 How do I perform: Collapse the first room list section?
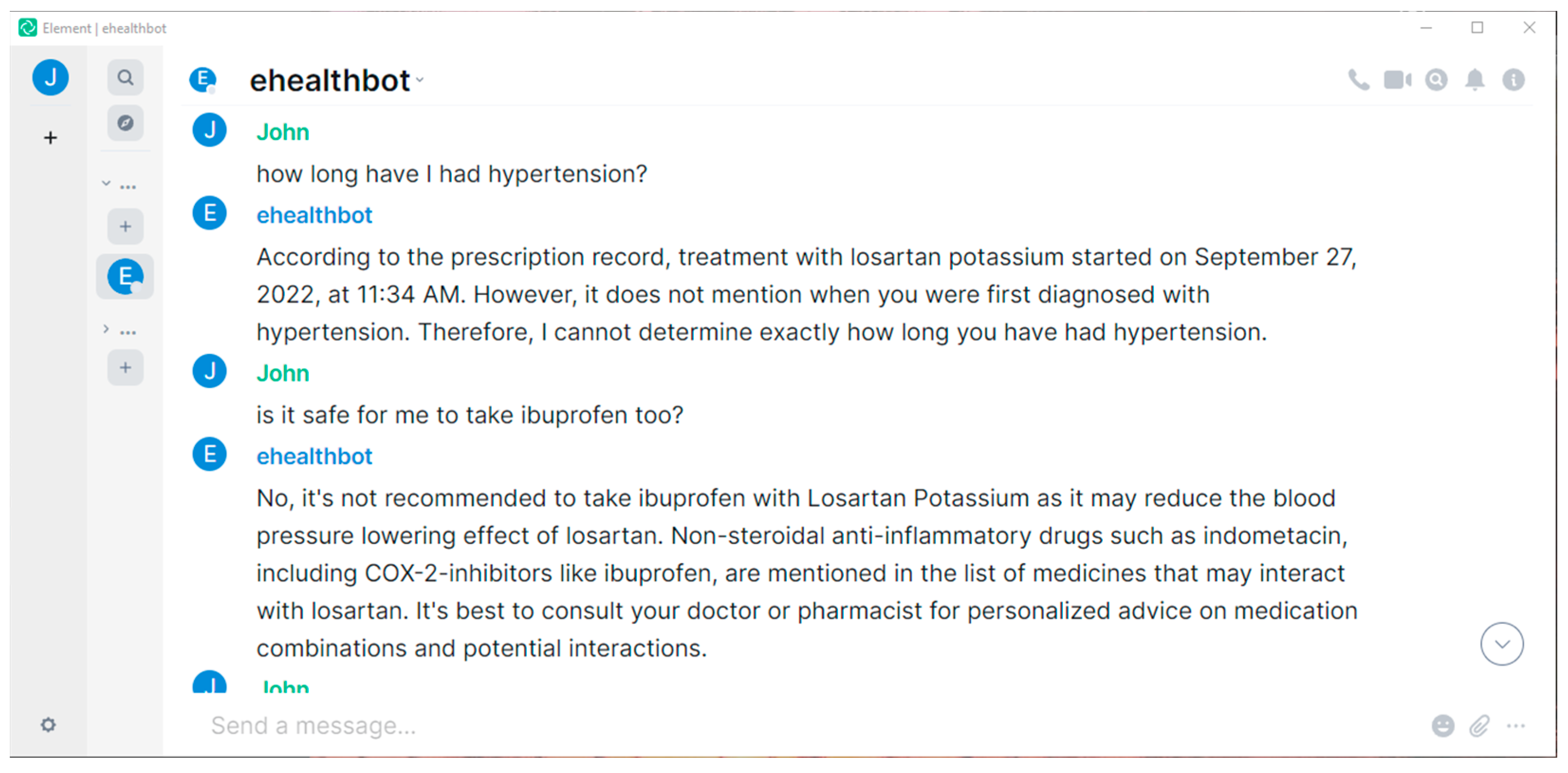pos(106,183)
